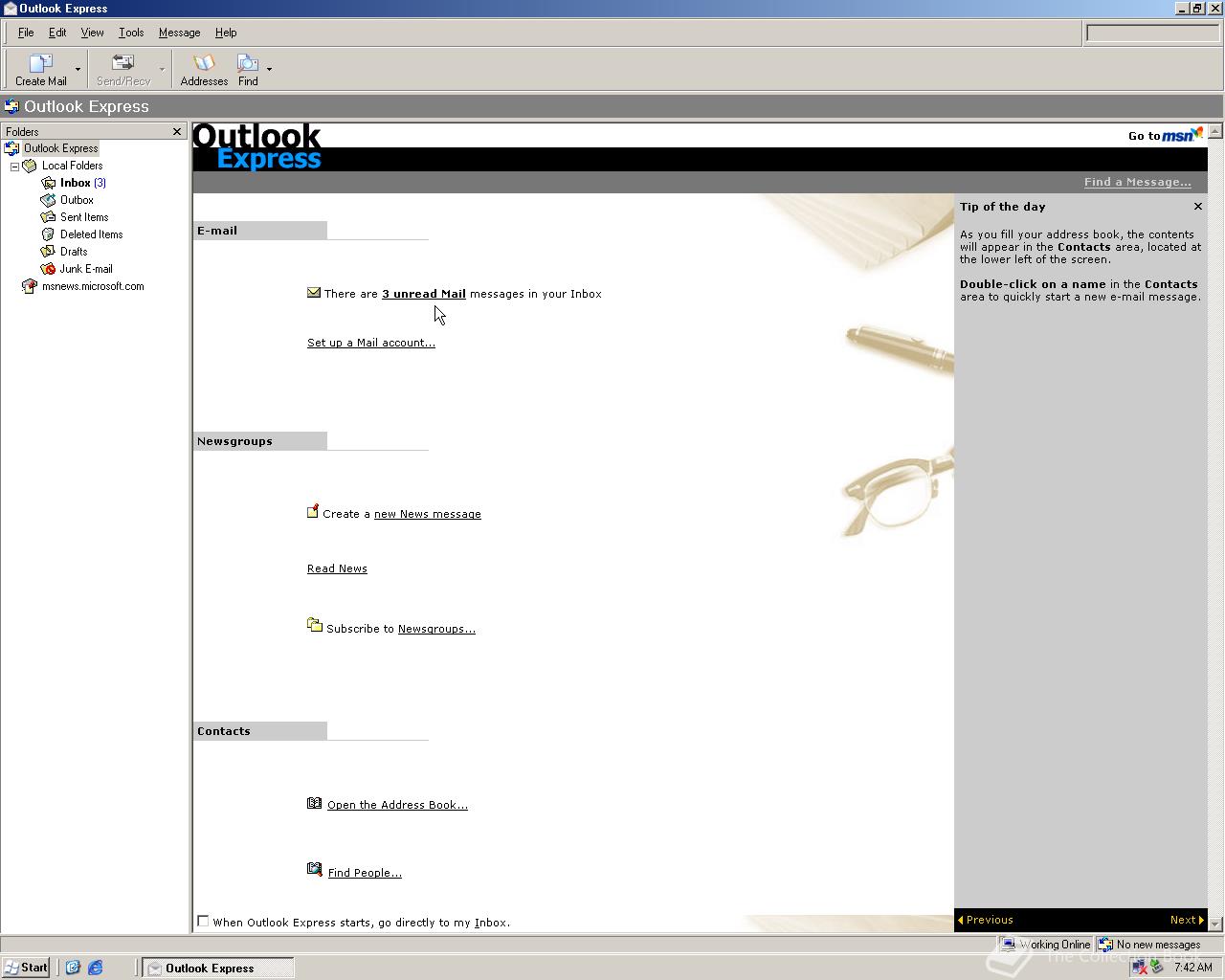
Task: Enable go directly to my Inbox checkbox
Action: [x=203, y=922]
